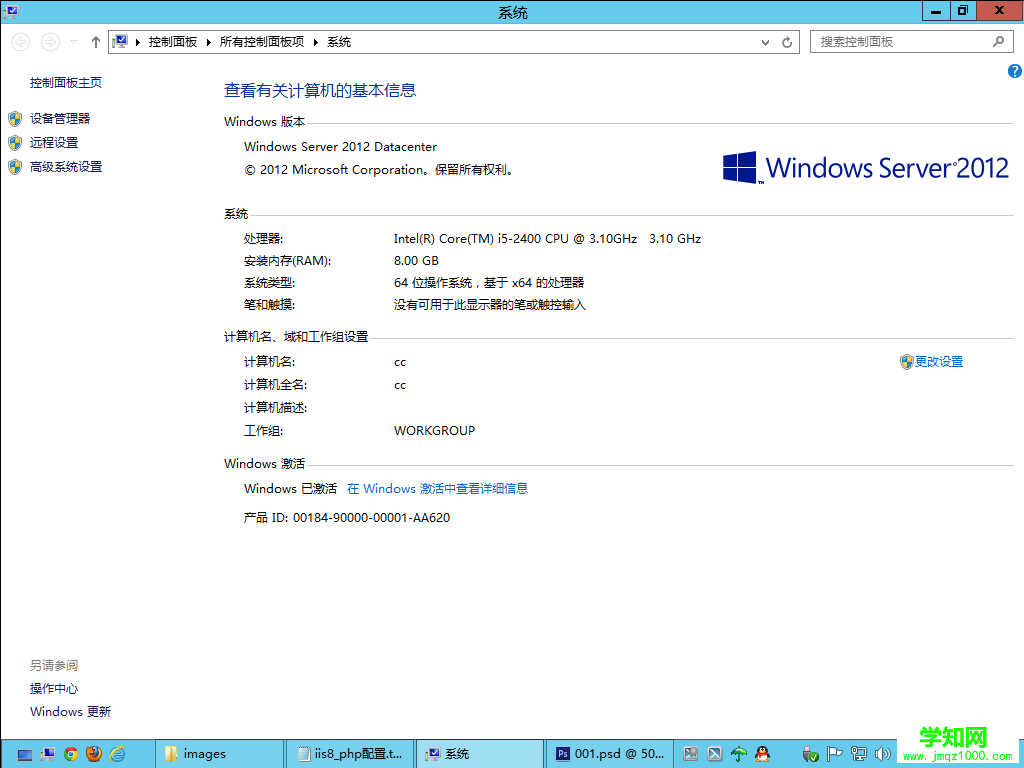Viewport: 1024px width, 768px height.
Task: Click the 系统 taskbar button
Action: click(480, 754)
